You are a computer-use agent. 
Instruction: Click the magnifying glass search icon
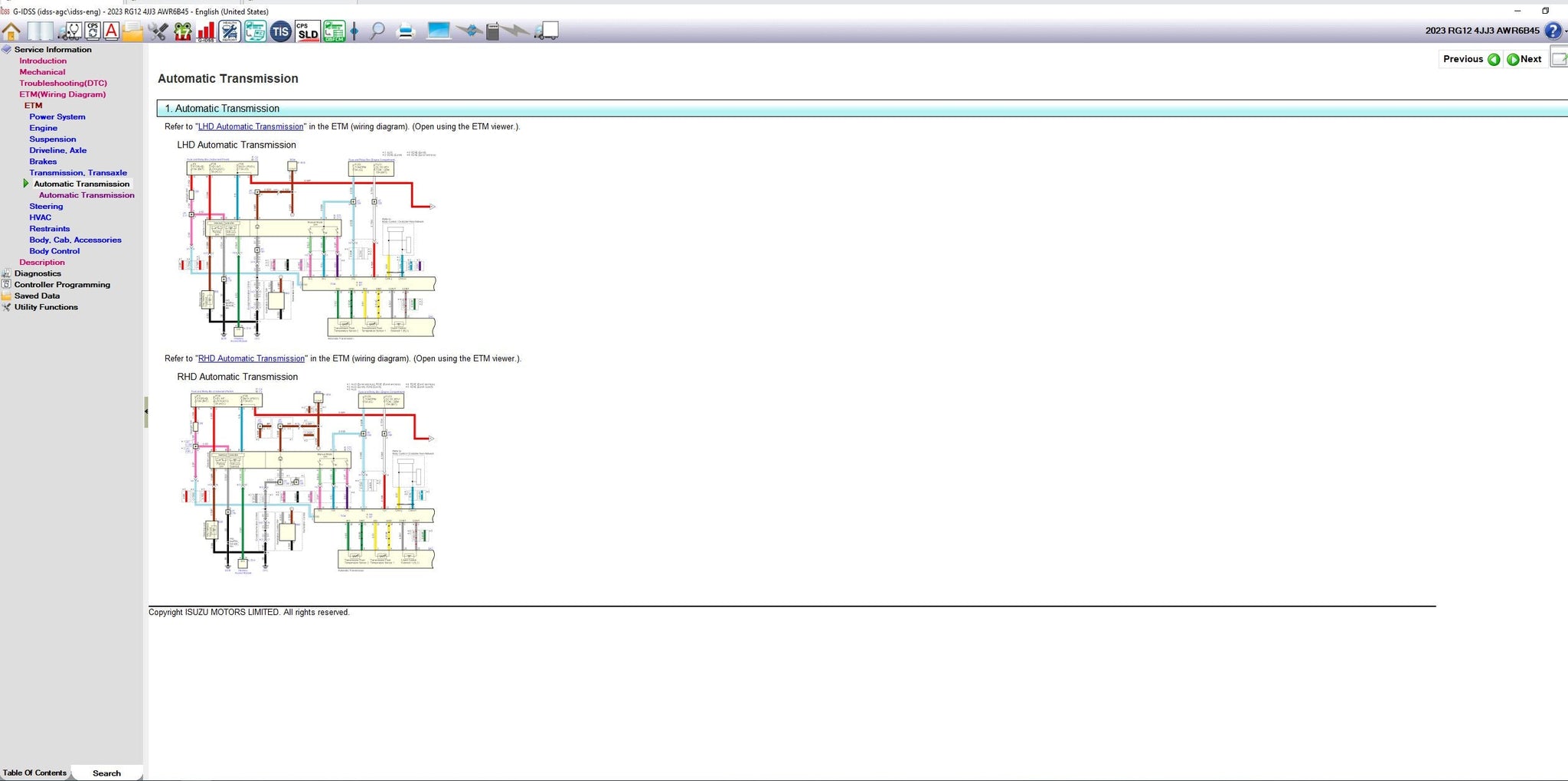[x=377, y=31]
